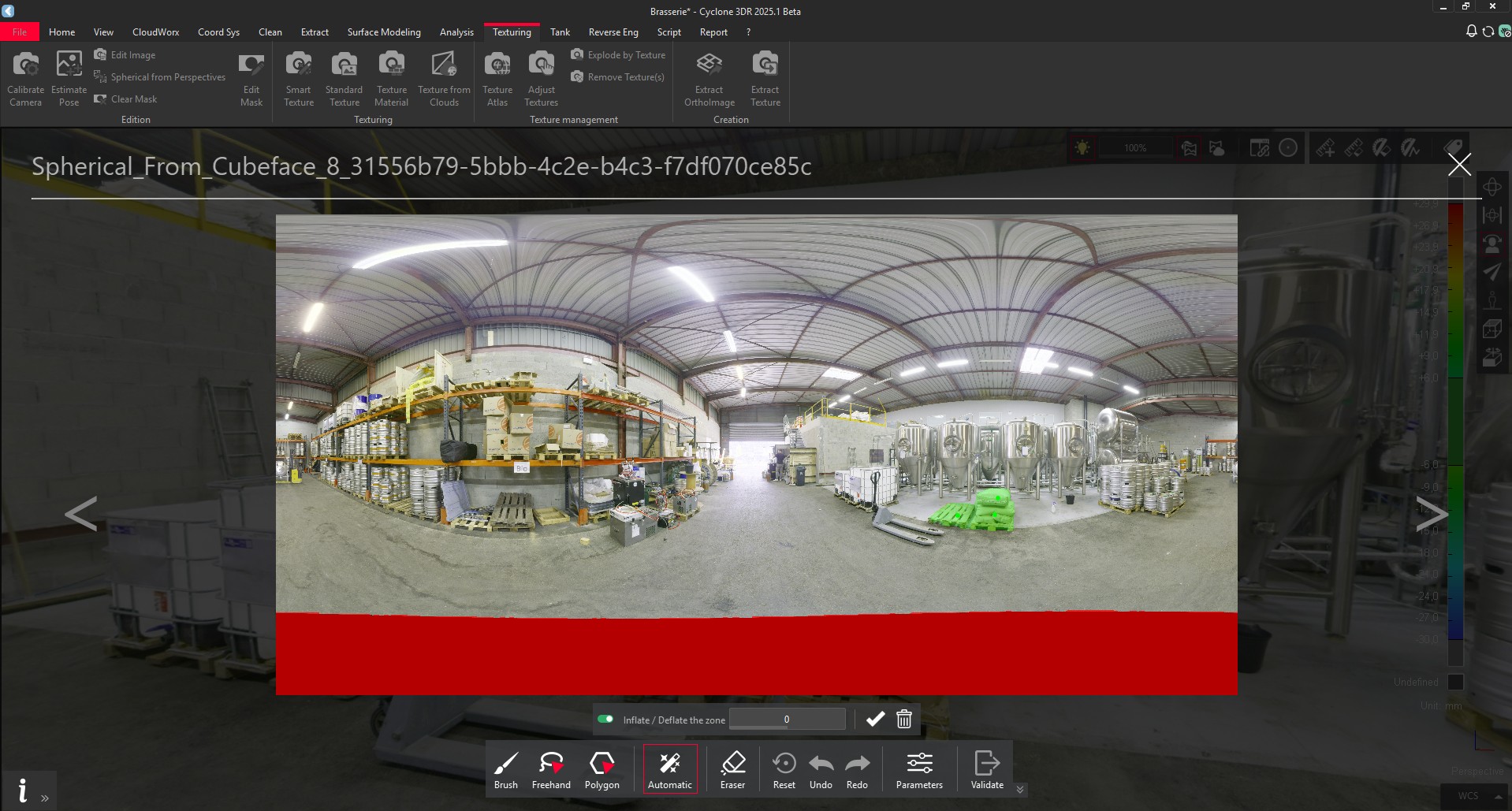Screen dimensions: 1512x811
Task: Switch to the Eraser tool
Action: (732, 768)
